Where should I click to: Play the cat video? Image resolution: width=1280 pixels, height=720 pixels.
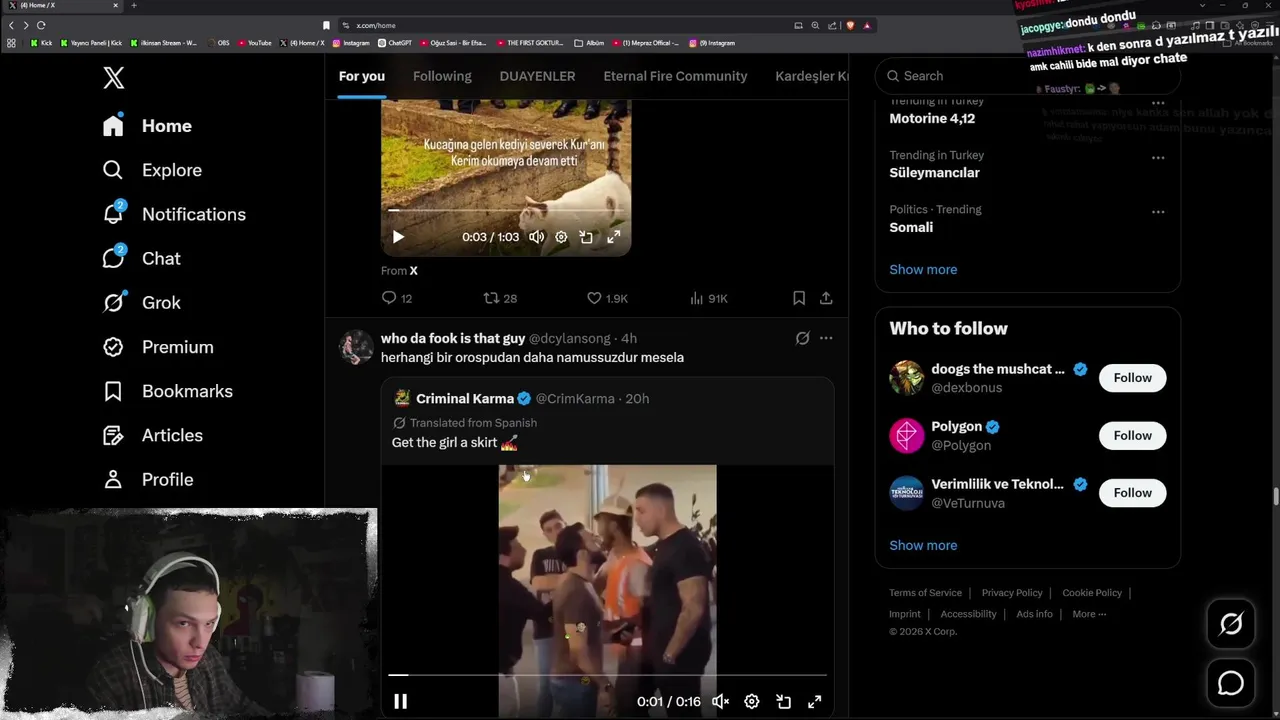(x=398, y=237)
